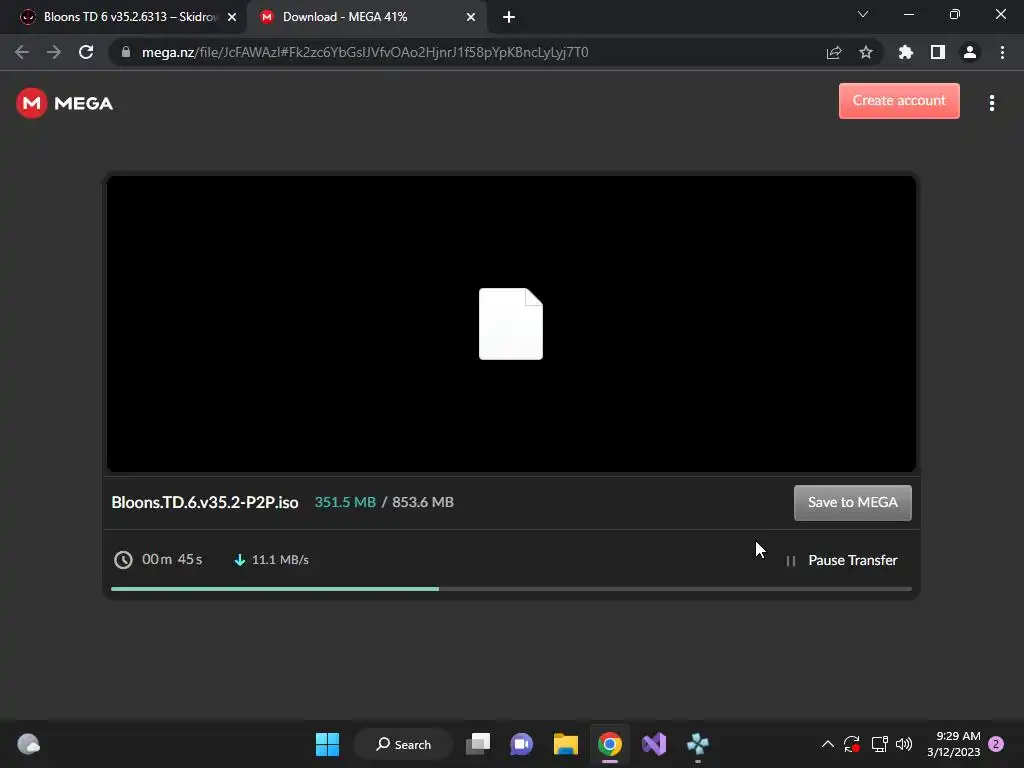Click the taskbar Search box
This screenshot has height=768, width=1024.
tap(403, 744)
